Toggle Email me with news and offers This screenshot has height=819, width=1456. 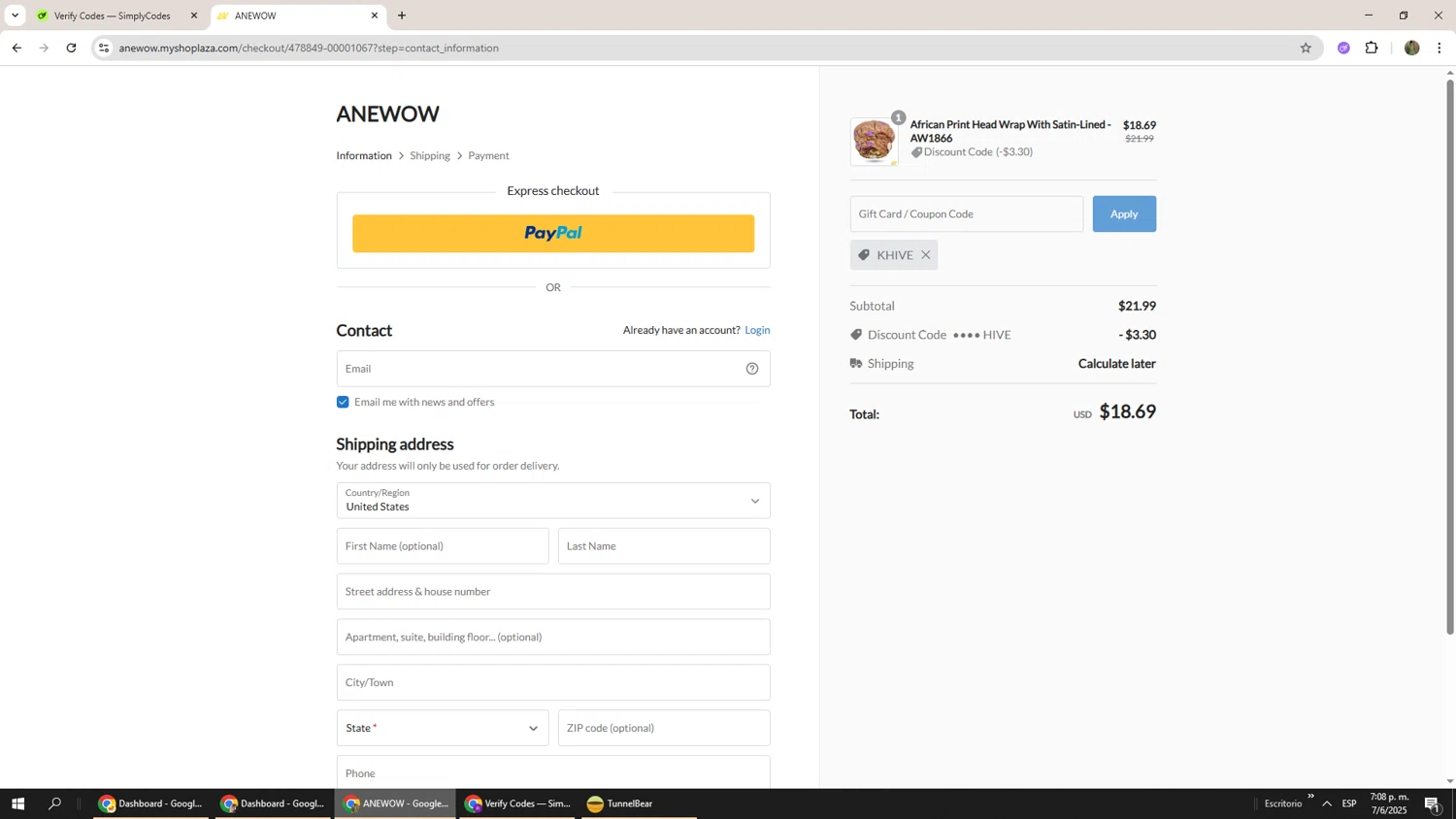coord(343,402)
